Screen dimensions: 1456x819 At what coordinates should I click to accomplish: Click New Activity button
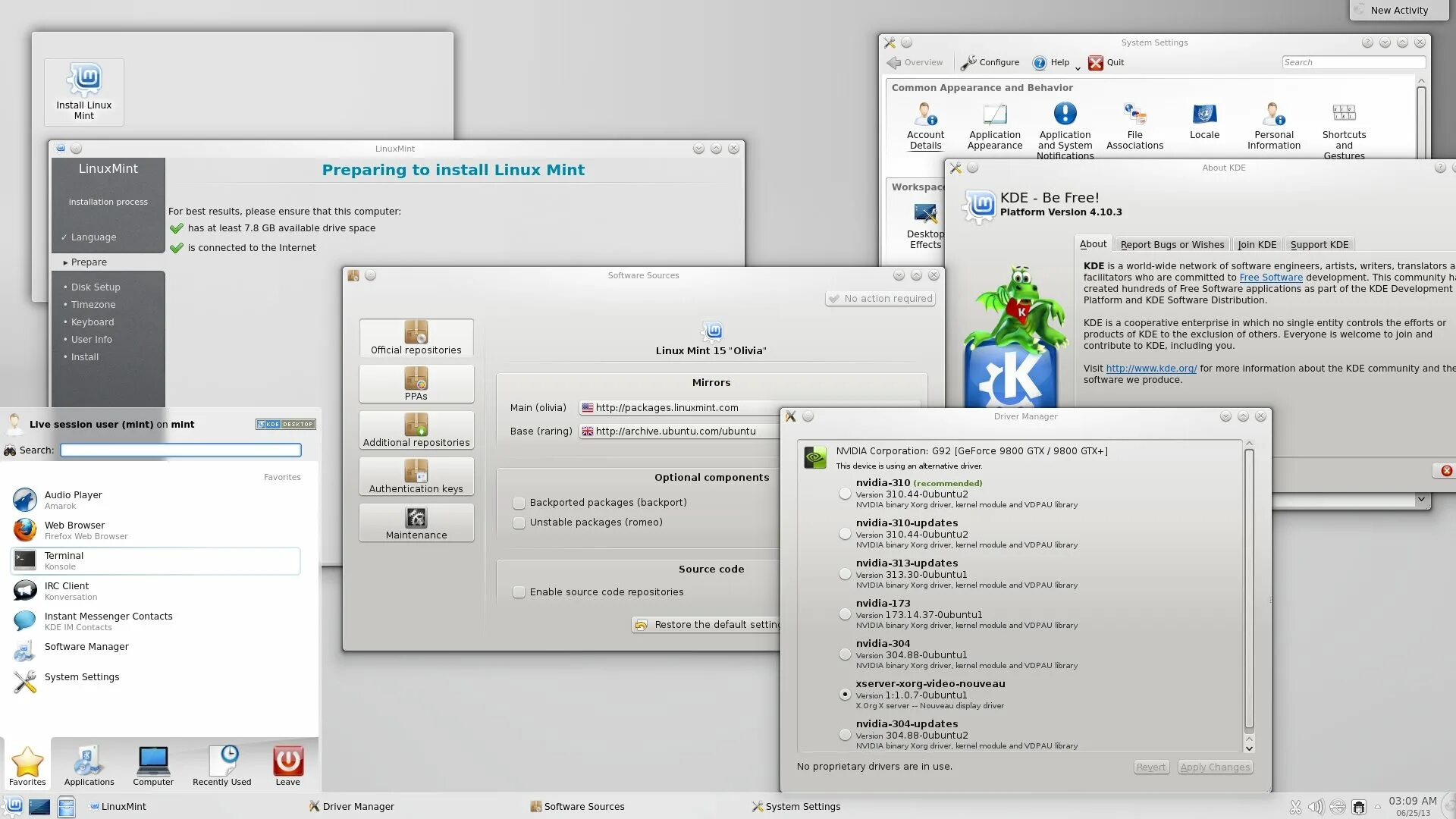(1399, 10)
